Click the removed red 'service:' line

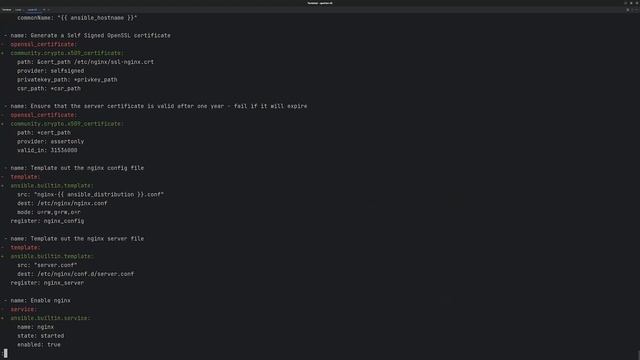coord(24,309)
